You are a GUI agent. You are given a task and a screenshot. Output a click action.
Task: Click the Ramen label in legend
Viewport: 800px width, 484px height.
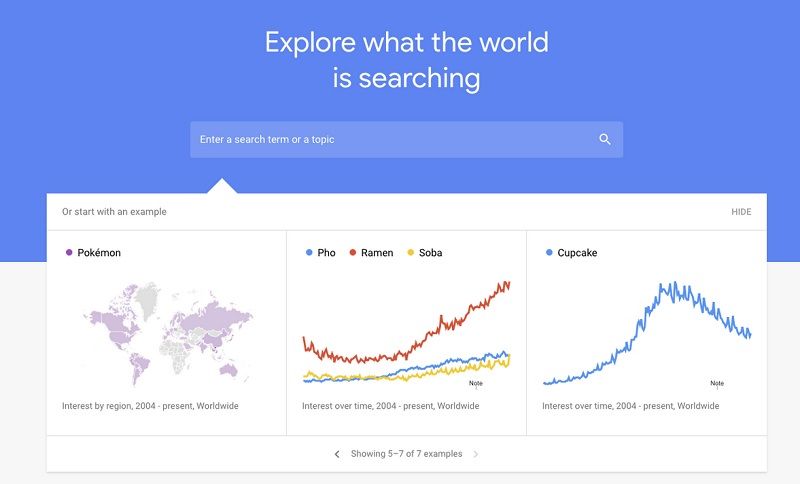(x=377, y=252)
